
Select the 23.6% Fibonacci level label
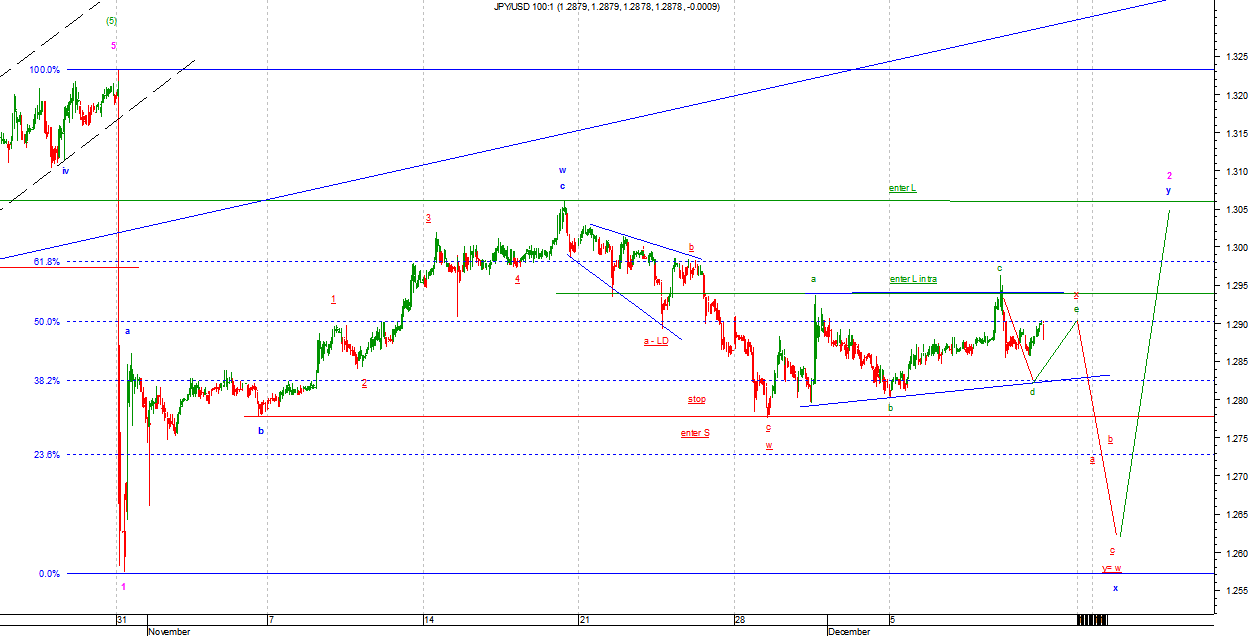pos(46,454)
